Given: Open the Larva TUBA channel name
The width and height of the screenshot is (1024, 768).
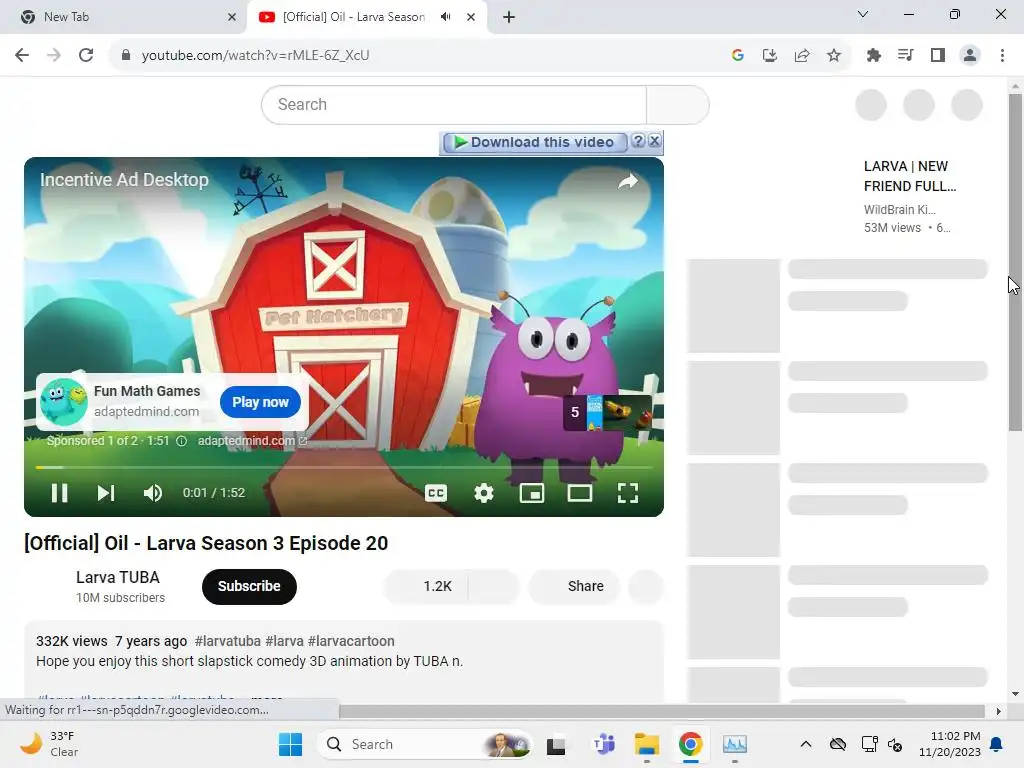Looking at the screenshot, I should pos(118,577).
